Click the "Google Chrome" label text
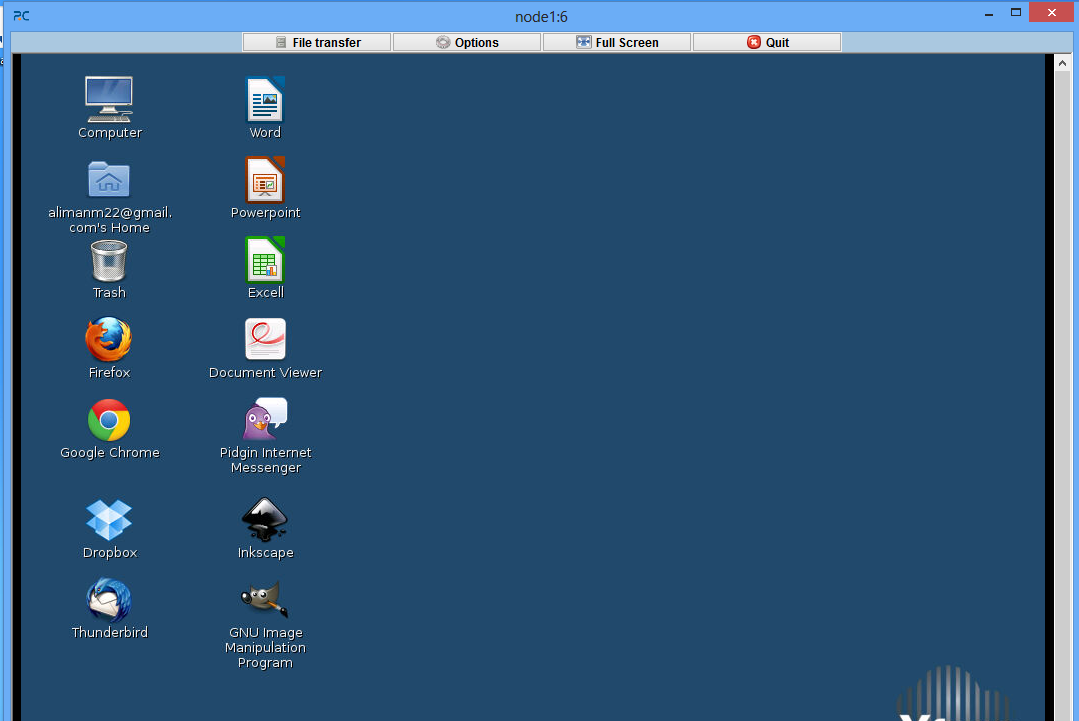The height and width of the screenshot is (721, 1079). [109, 453]
